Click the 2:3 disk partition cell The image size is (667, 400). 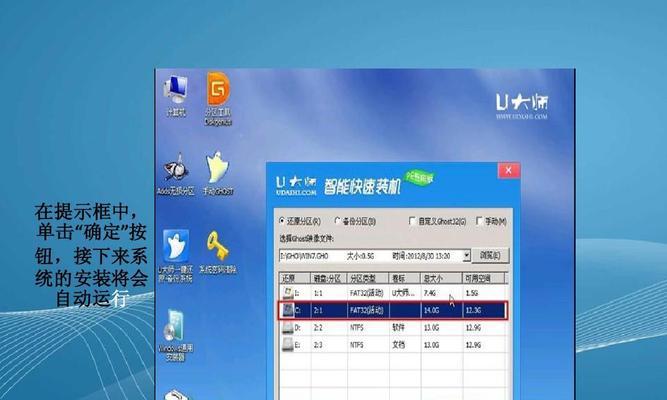[x=318, y=345]
